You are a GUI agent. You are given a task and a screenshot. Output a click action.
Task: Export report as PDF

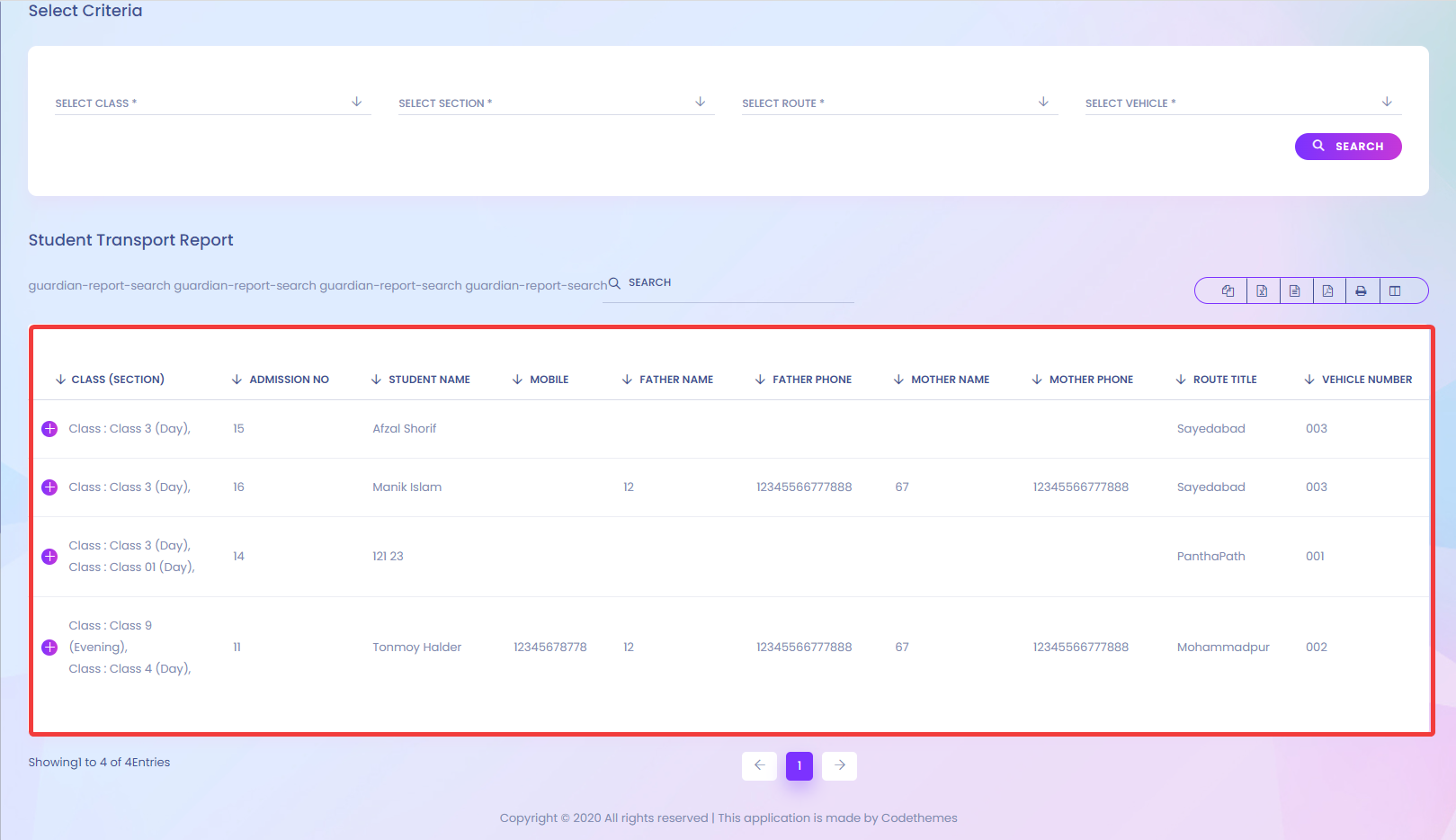pos(1328,290)
